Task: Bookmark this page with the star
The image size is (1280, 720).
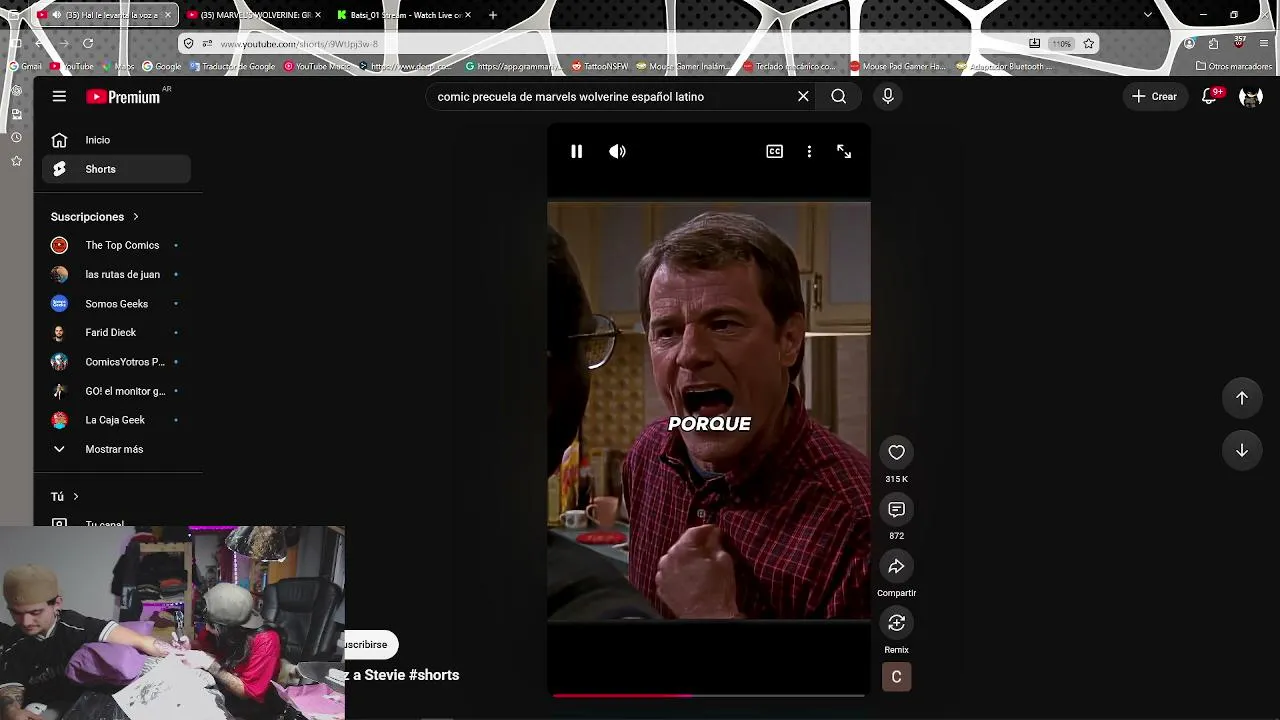Action: [x=1089, y=44]
